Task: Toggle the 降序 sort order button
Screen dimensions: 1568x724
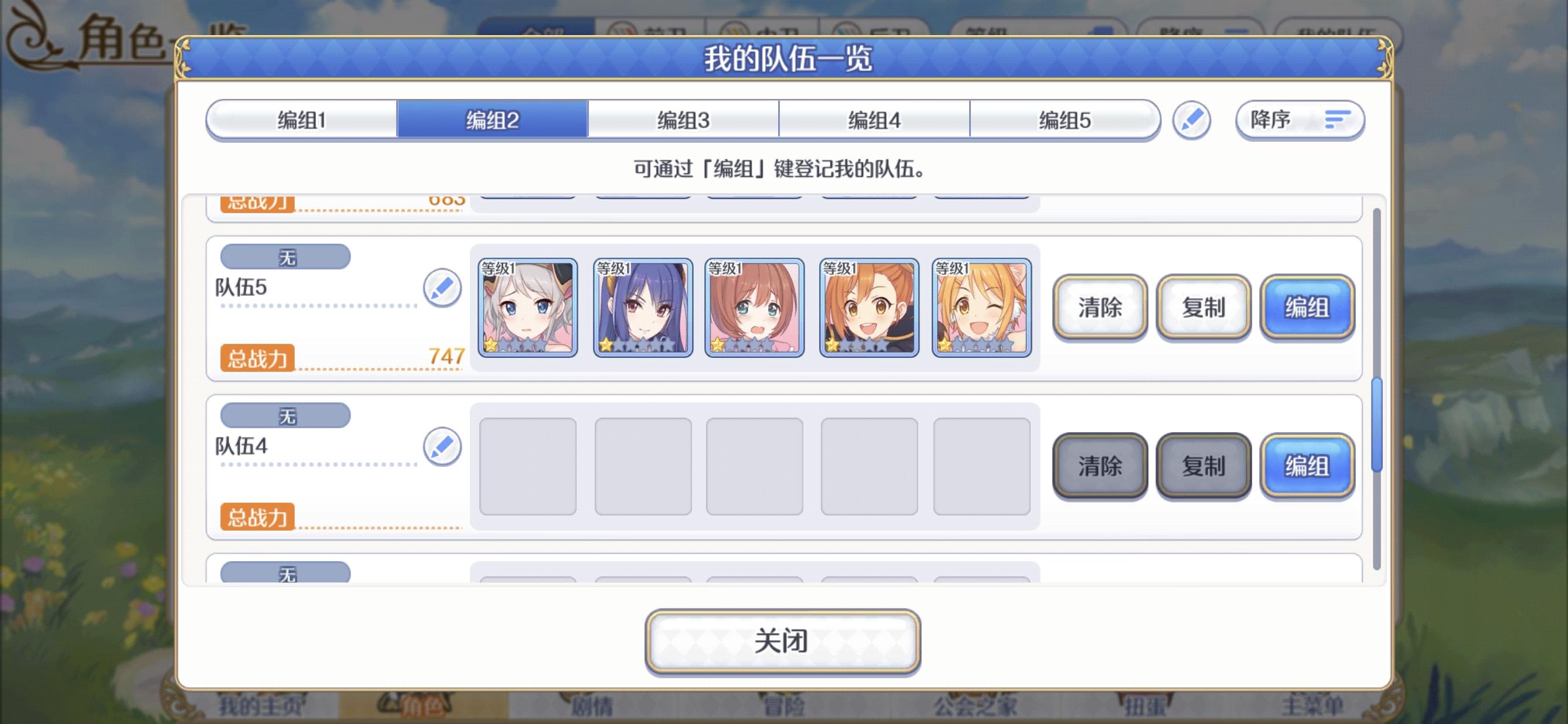Action: [x=1300, y=120]
